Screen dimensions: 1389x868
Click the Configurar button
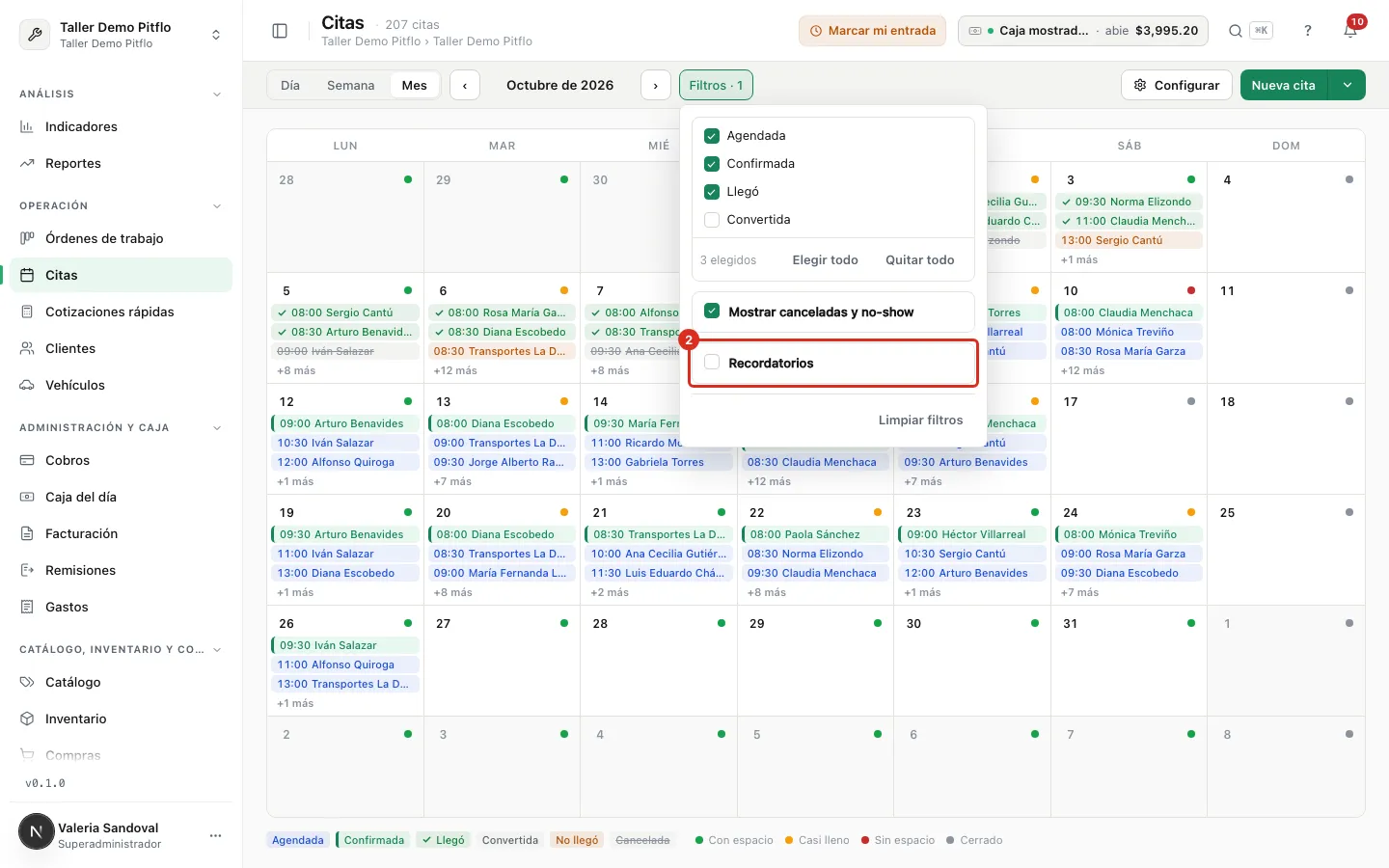[x=1177, y=85]
